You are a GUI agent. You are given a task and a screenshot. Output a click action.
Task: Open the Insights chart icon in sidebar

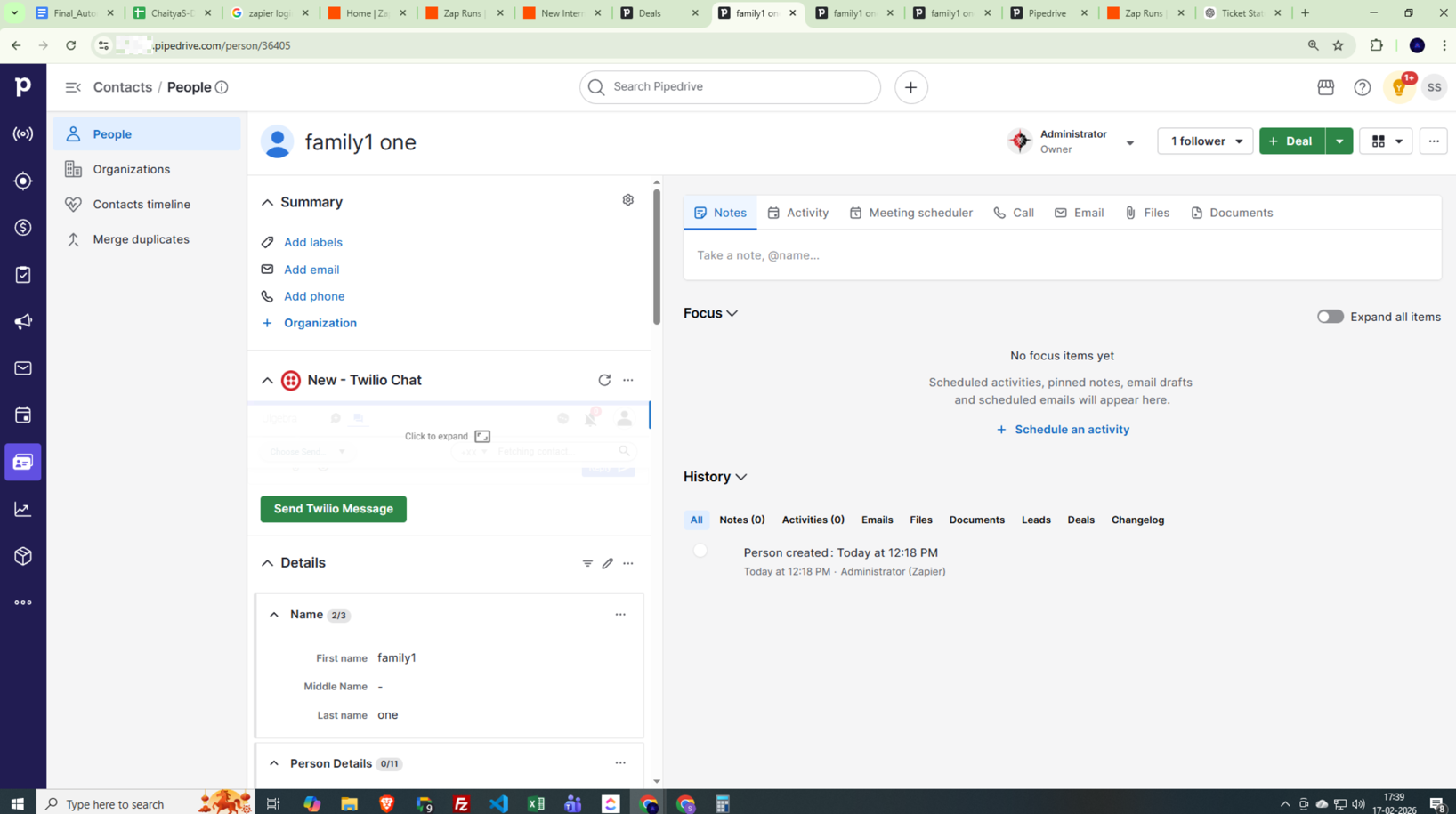(23, 510)
